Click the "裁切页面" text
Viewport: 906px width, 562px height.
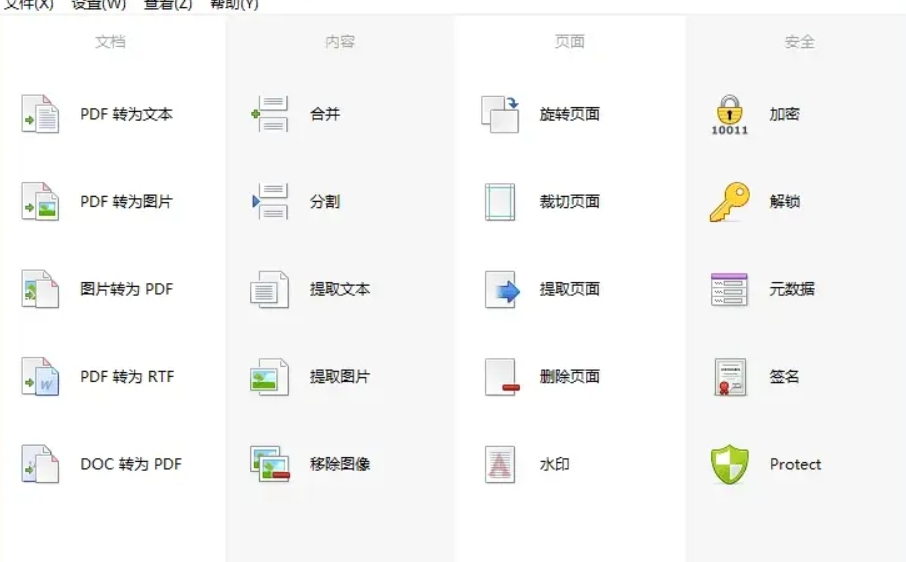click(x=570, y=202)
